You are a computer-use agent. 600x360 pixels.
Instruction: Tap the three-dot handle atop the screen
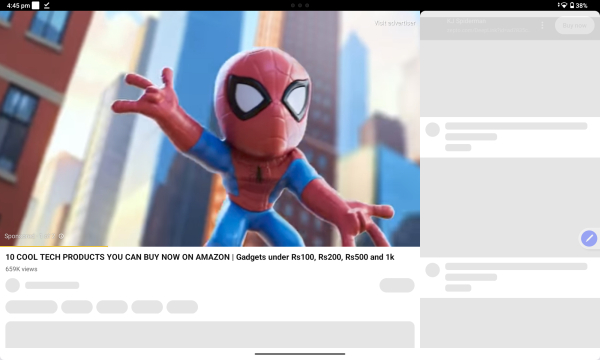pyautogui.click(x=300, y=5)
